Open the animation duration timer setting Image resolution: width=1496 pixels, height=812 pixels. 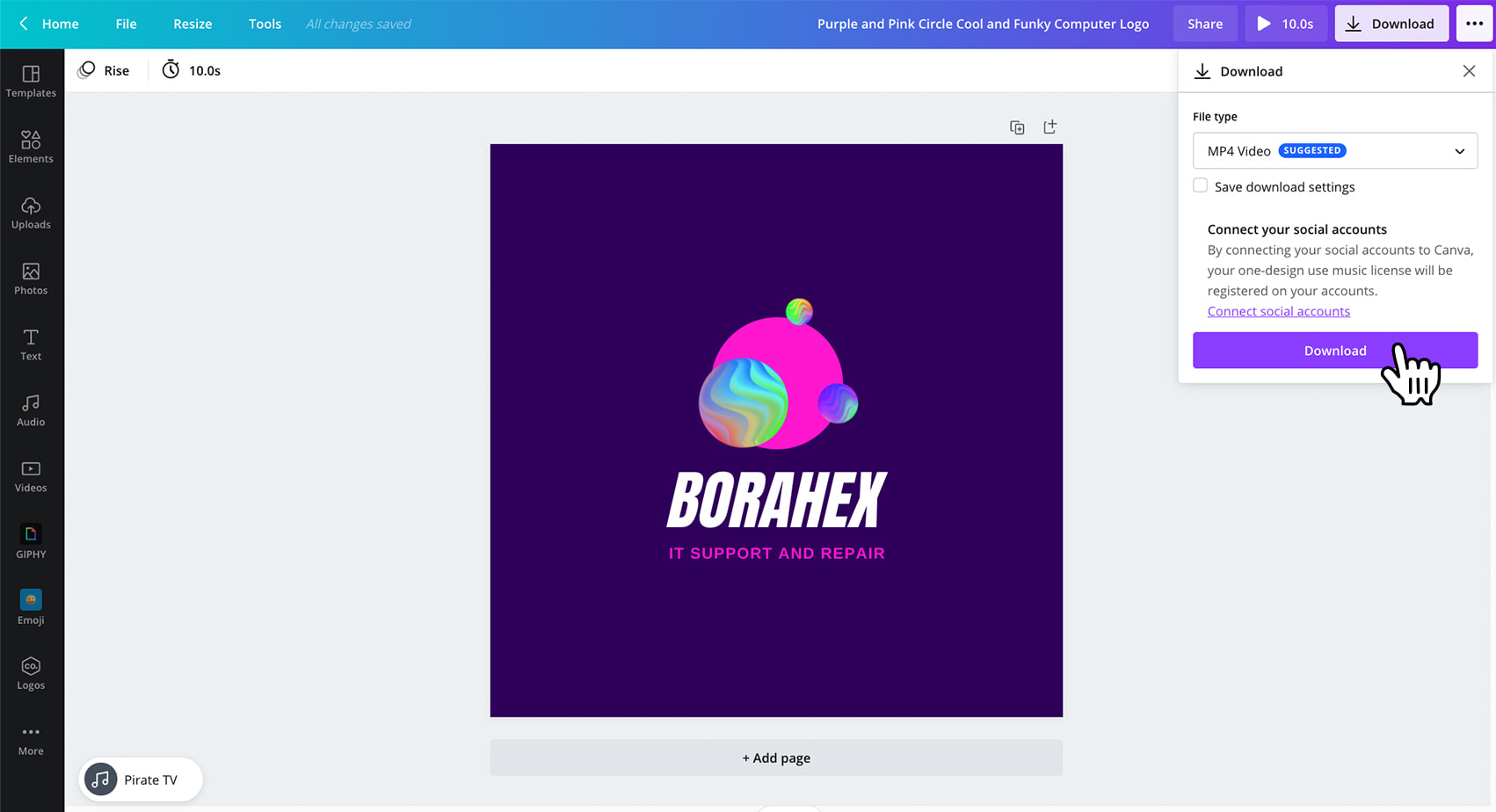point(190,69)
